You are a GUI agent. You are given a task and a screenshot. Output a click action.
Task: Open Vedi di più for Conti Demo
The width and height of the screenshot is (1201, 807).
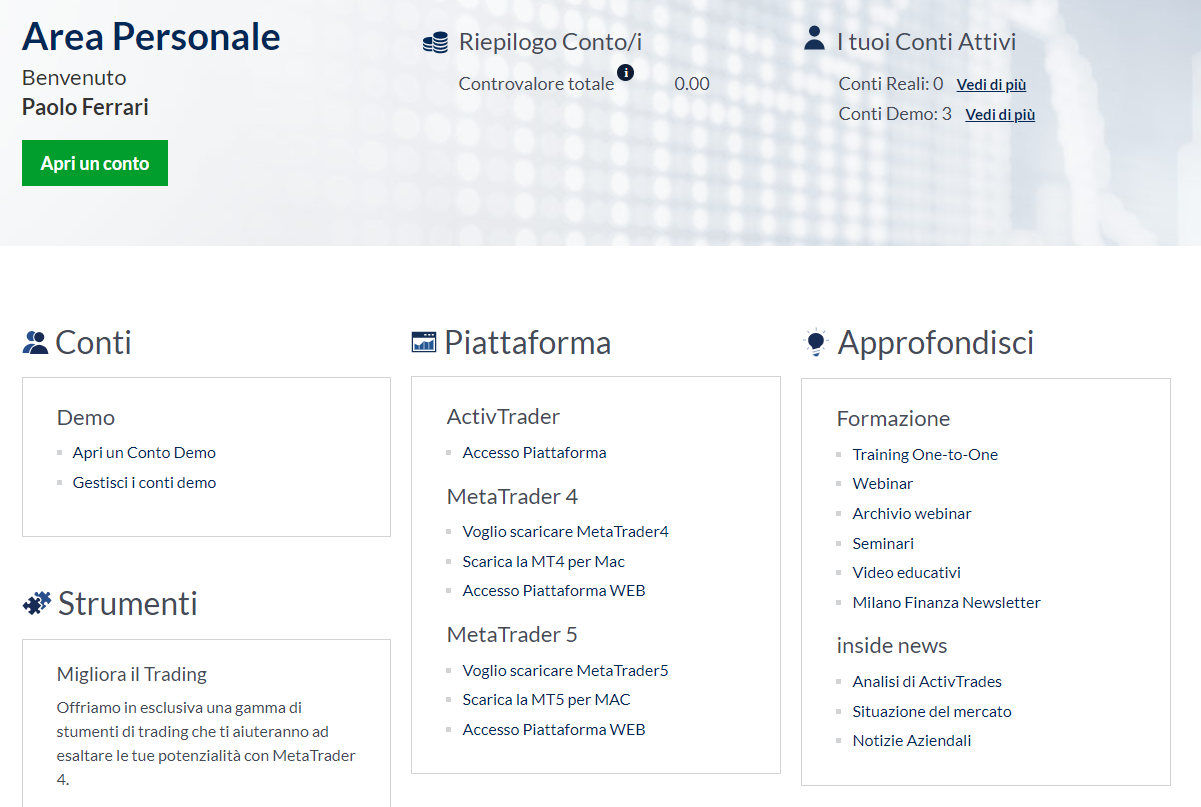pyautogui.click(x=999, y=115)
